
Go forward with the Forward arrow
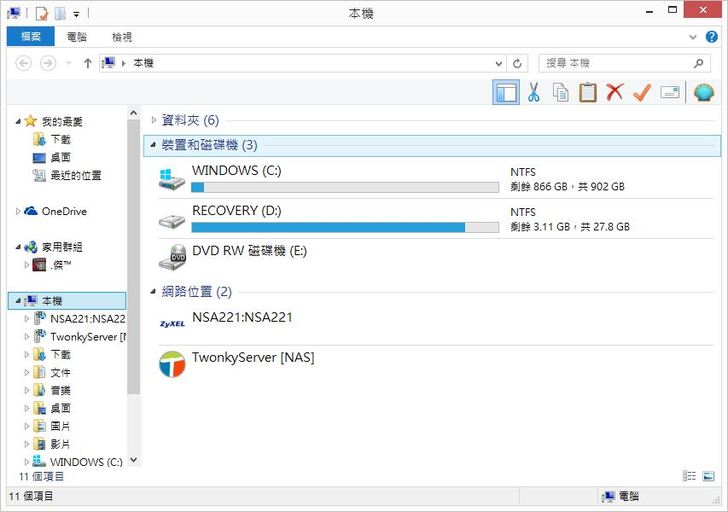pos(48,63)
